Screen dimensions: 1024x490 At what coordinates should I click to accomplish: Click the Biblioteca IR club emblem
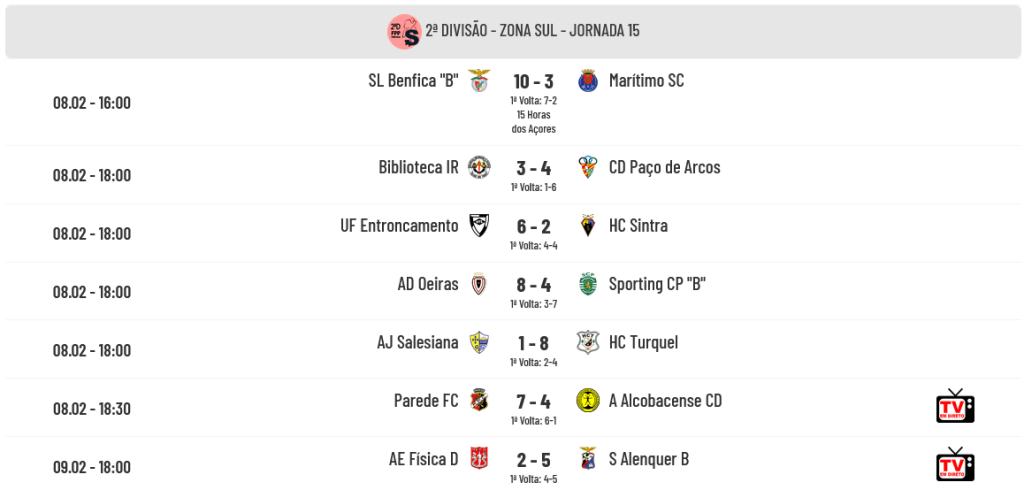(479, 167)
